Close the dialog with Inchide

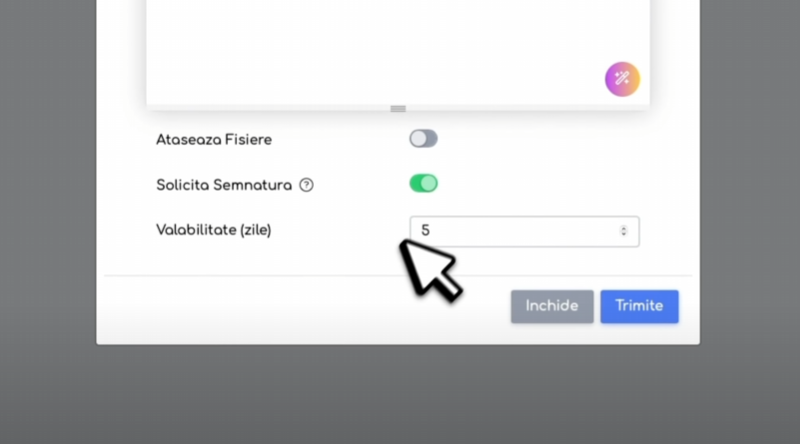[x=552, y=306]
